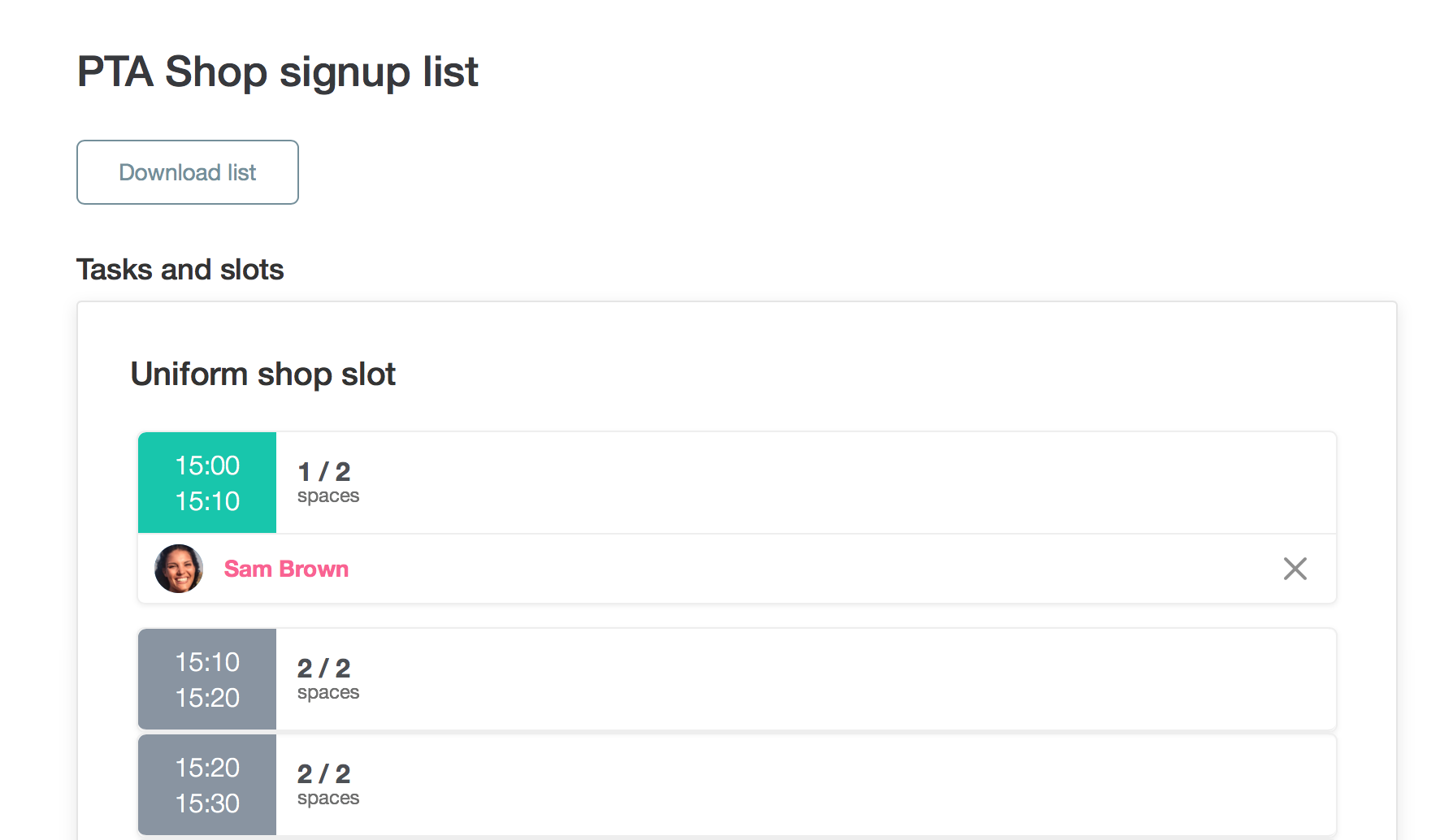Open Sam Brown's name link
Viewport: 1440px width, 840px height.
(x=286, y=569)
